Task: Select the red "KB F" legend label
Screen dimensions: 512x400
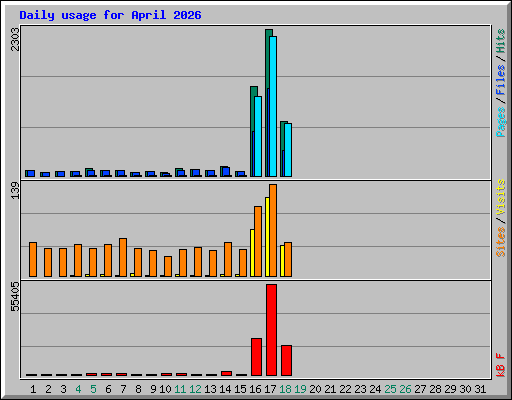Action: point(500,365)
